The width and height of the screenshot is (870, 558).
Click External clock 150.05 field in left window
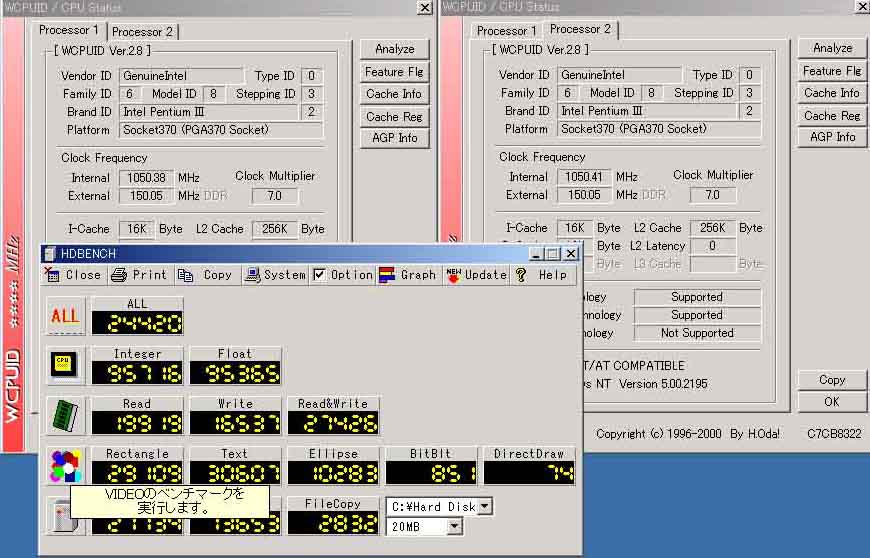146,195
